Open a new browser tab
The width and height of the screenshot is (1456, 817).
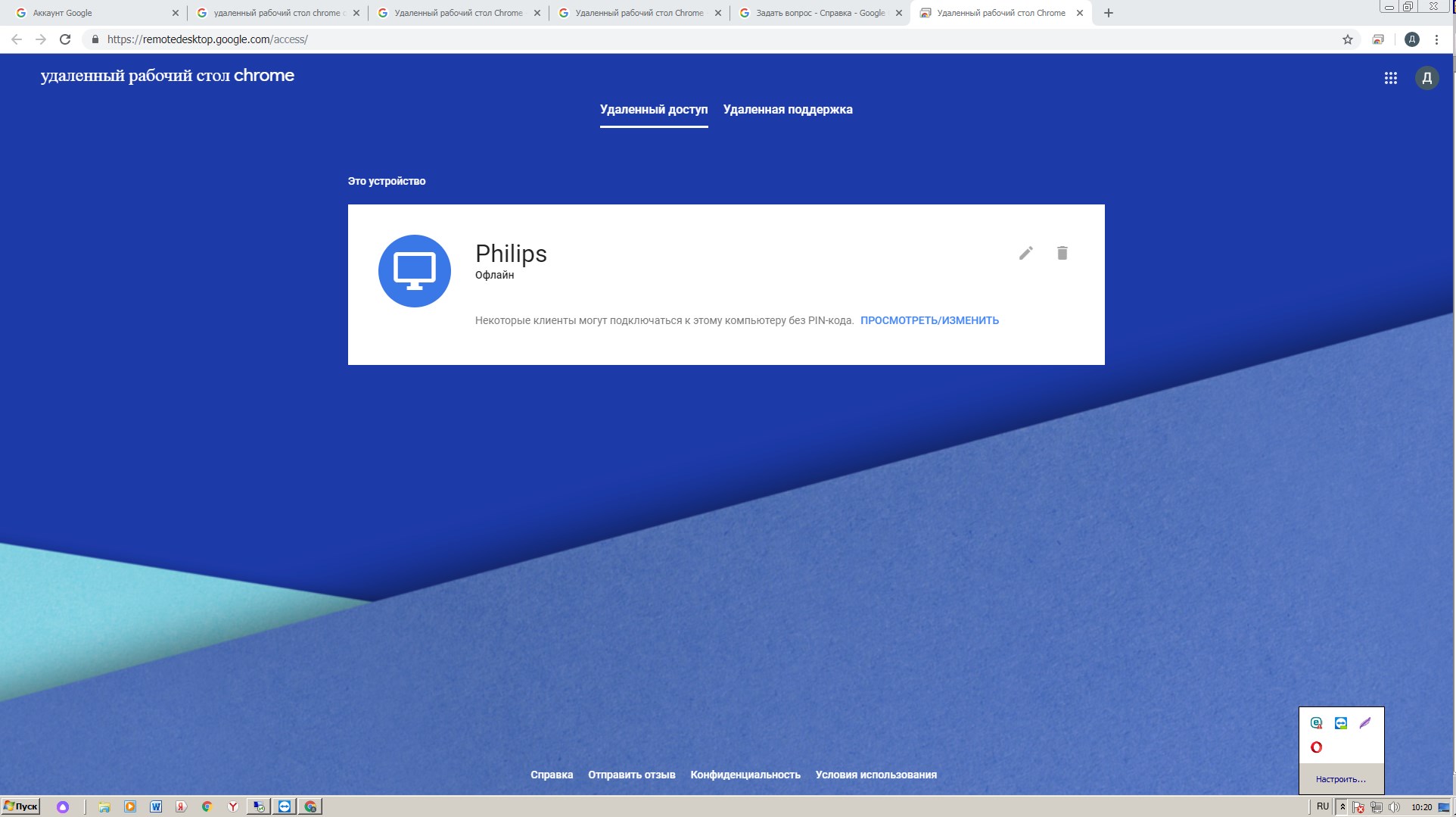pos(1108,13)
